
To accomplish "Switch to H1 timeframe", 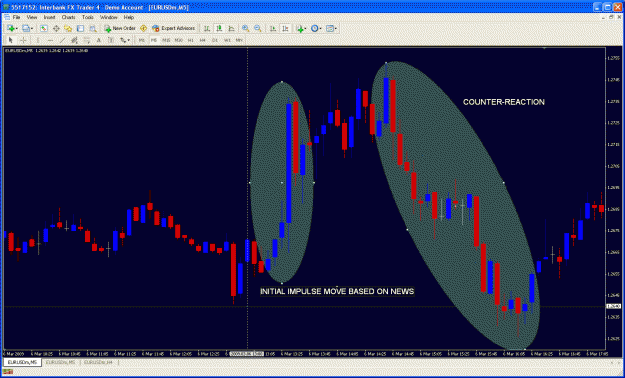I will tap(191, 40).
